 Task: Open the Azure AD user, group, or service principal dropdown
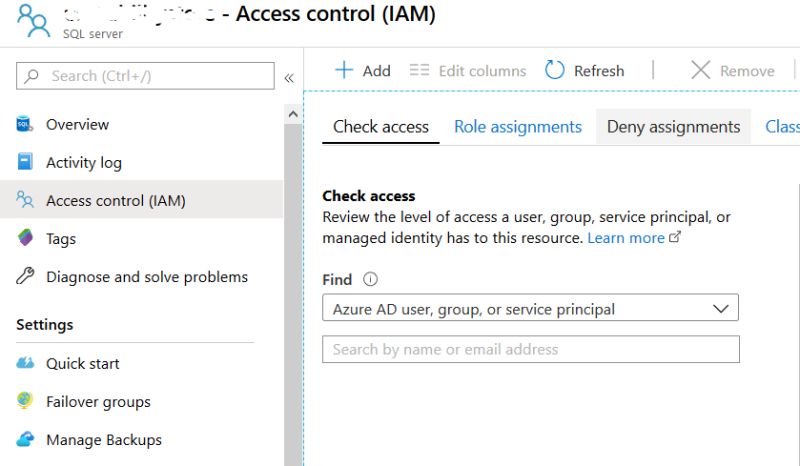point(530,308)
